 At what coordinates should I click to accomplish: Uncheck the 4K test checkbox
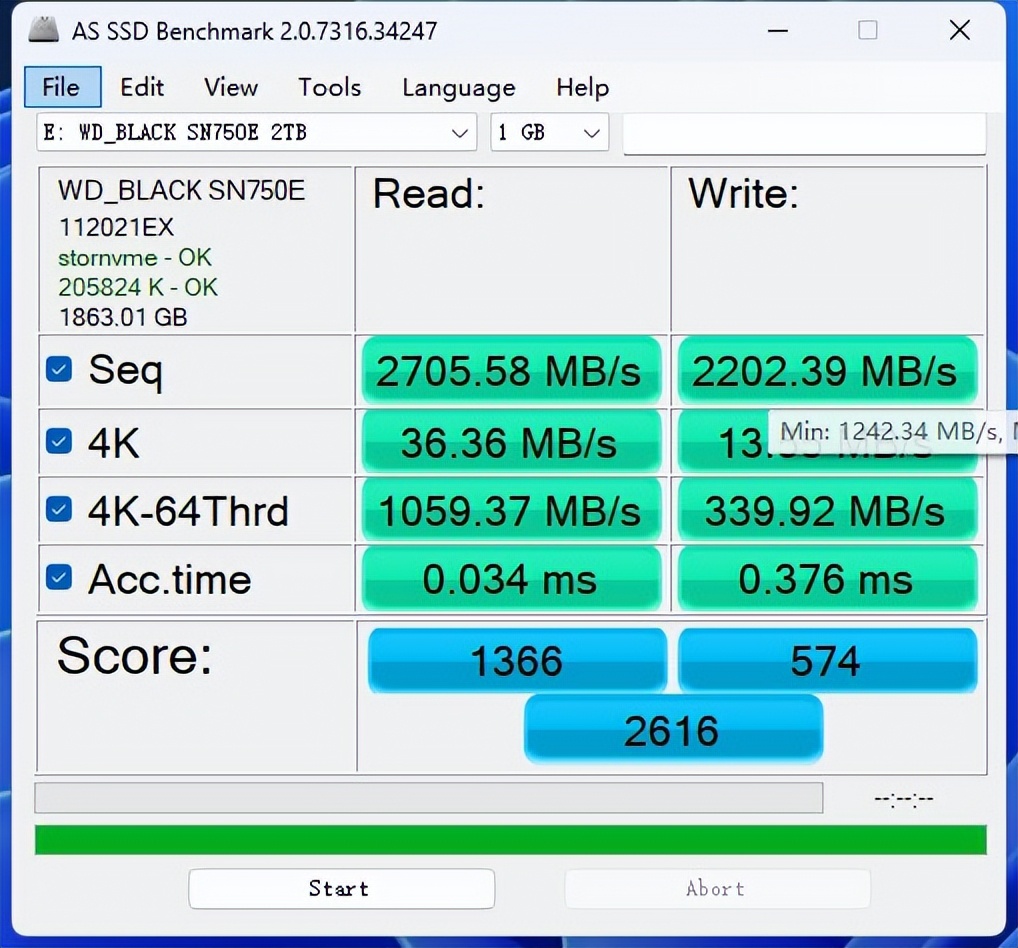[x=58, y=442]
